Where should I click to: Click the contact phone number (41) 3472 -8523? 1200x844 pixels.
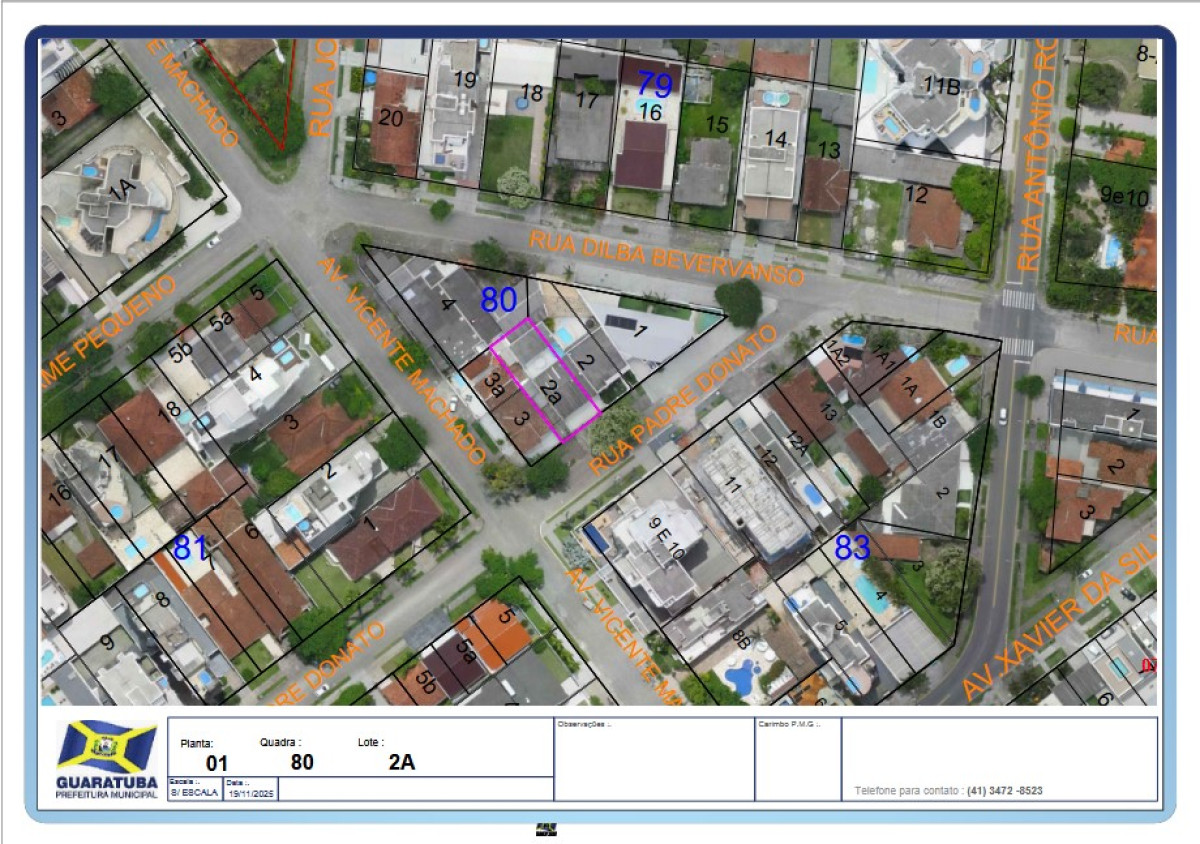tap(1005, 790)
